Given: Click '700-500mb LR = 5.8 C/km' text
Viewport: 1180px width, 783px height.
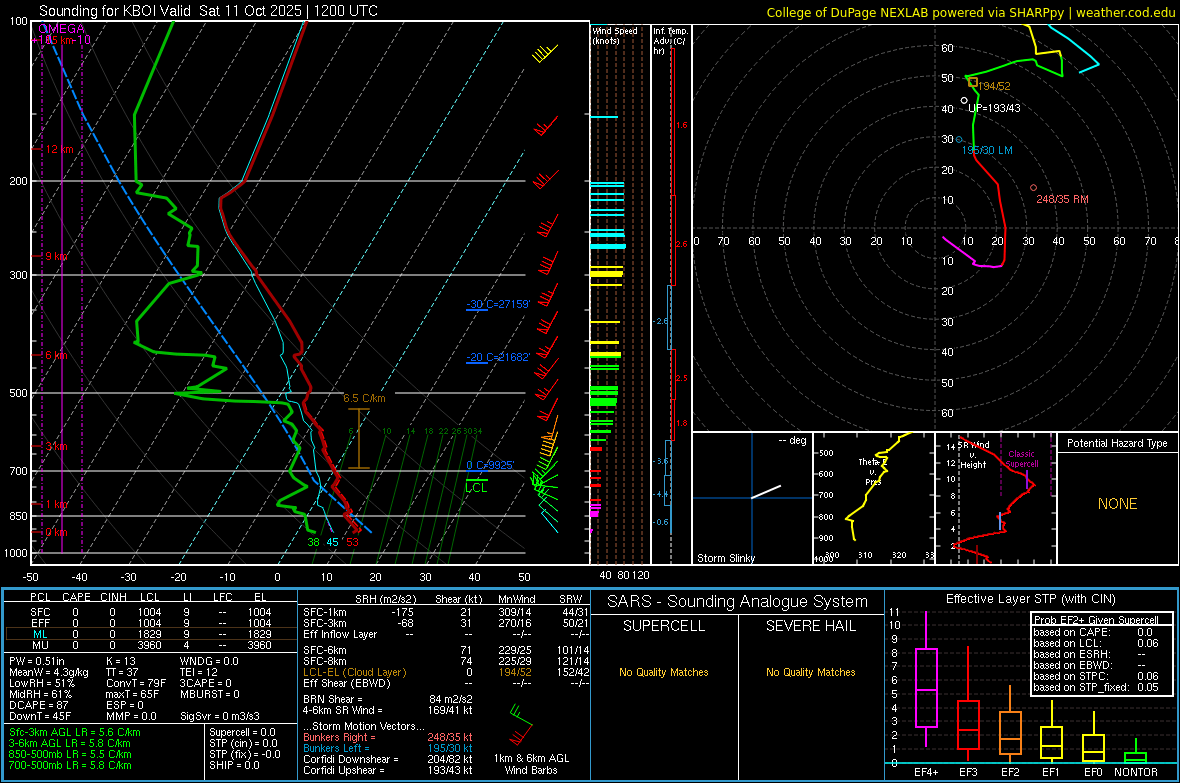Looking at the screenshot, I should tap(70, 765).
